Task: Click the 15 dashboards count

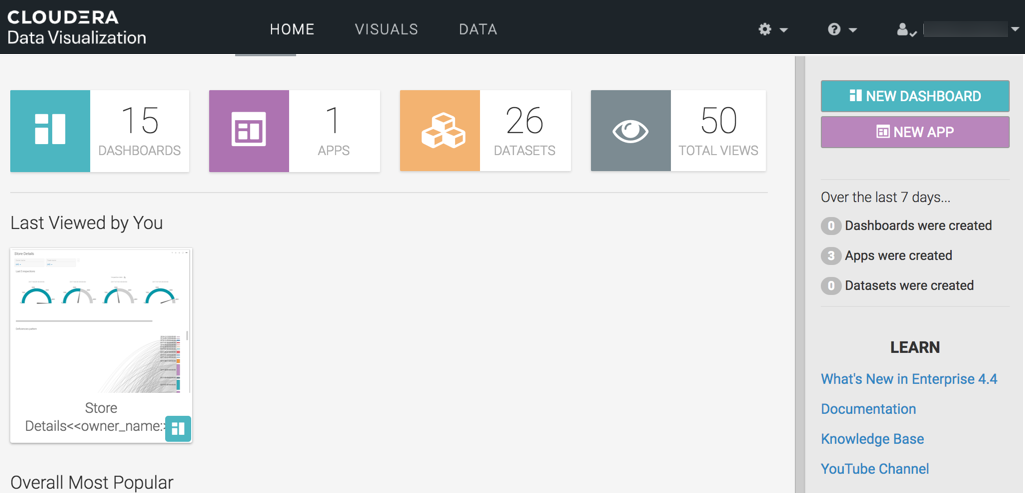Action: (139, 122)
